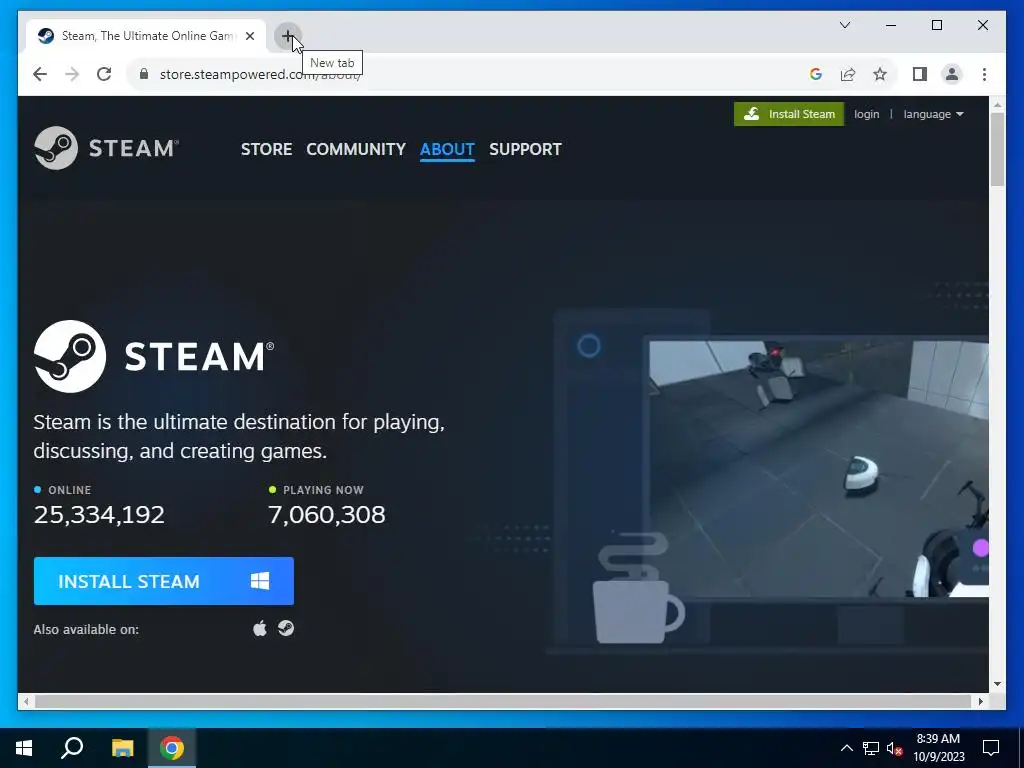This screenshot has width=1024, height=768.
Task: View site information via the lock icon
Action: coord(144,74)
